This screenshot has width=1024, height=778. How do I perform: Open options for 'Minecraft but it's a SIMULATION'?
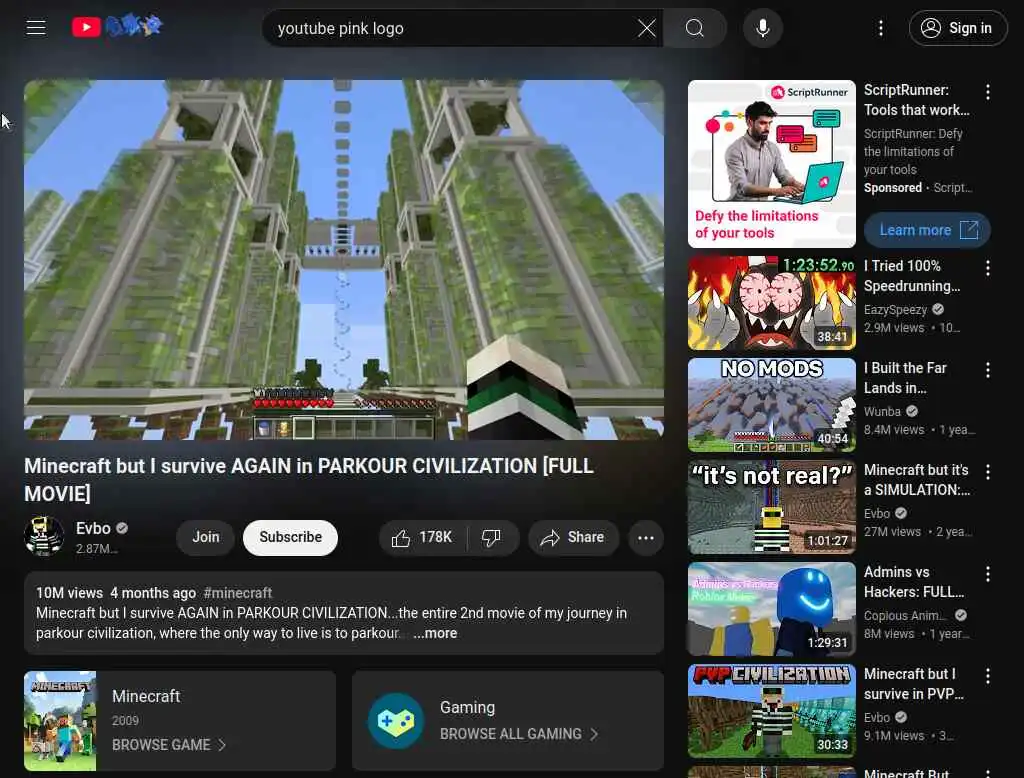click(x=987, y=472)
